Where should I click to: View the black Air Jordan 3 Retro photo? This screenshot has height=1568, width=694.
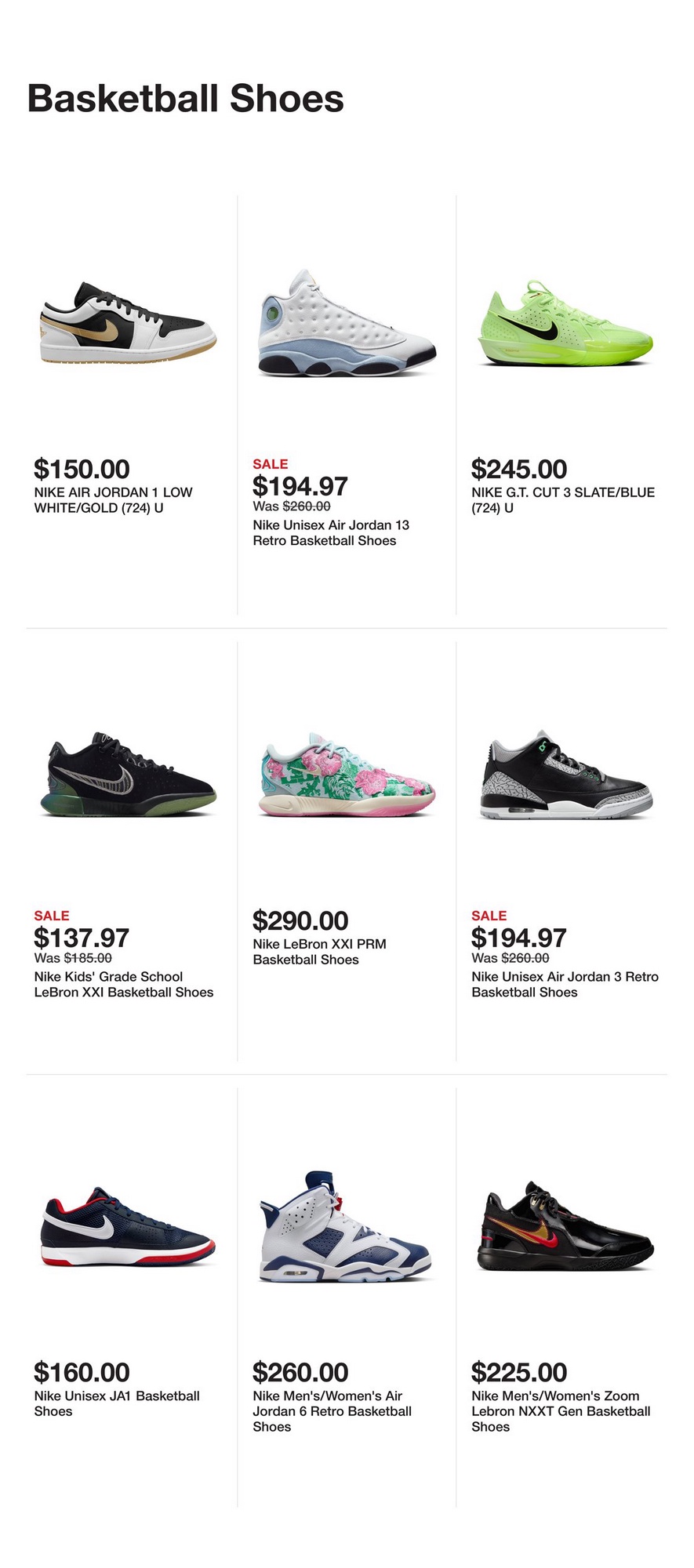[565, 776]
